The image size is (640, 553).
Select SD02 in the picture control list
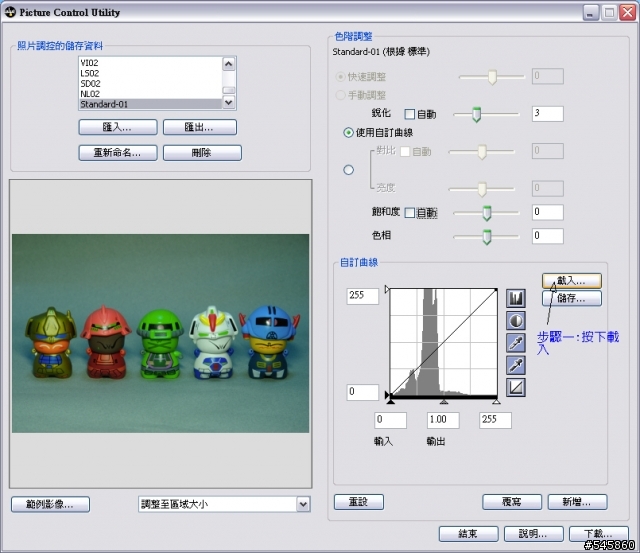pos(150,83)
